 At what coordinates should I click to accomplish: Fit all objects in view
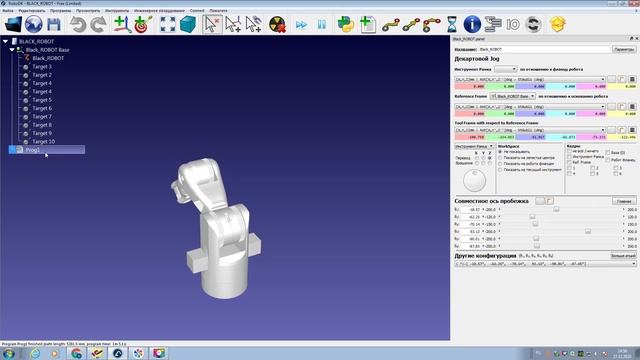point(167,24)
